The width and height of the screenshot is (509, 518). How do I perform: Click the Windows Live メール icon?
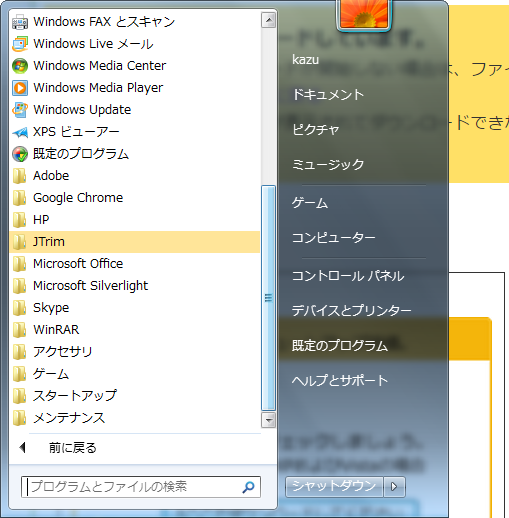tap(20, 44)
